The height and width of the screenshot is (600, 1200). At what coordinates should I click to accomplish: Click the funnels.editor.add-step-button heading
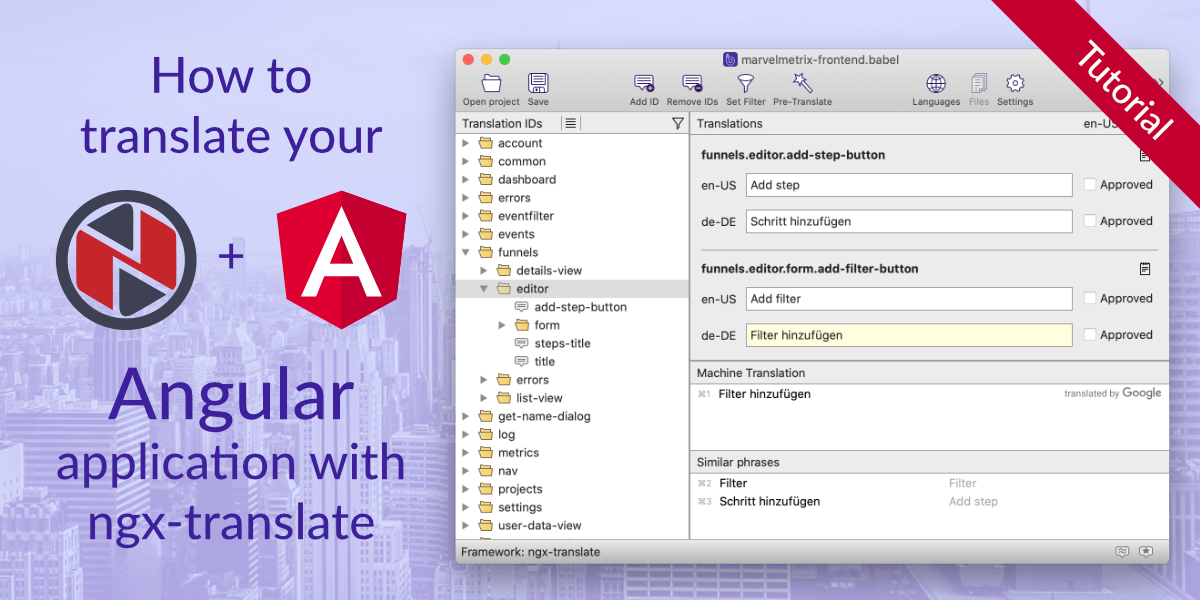[793, 155]
